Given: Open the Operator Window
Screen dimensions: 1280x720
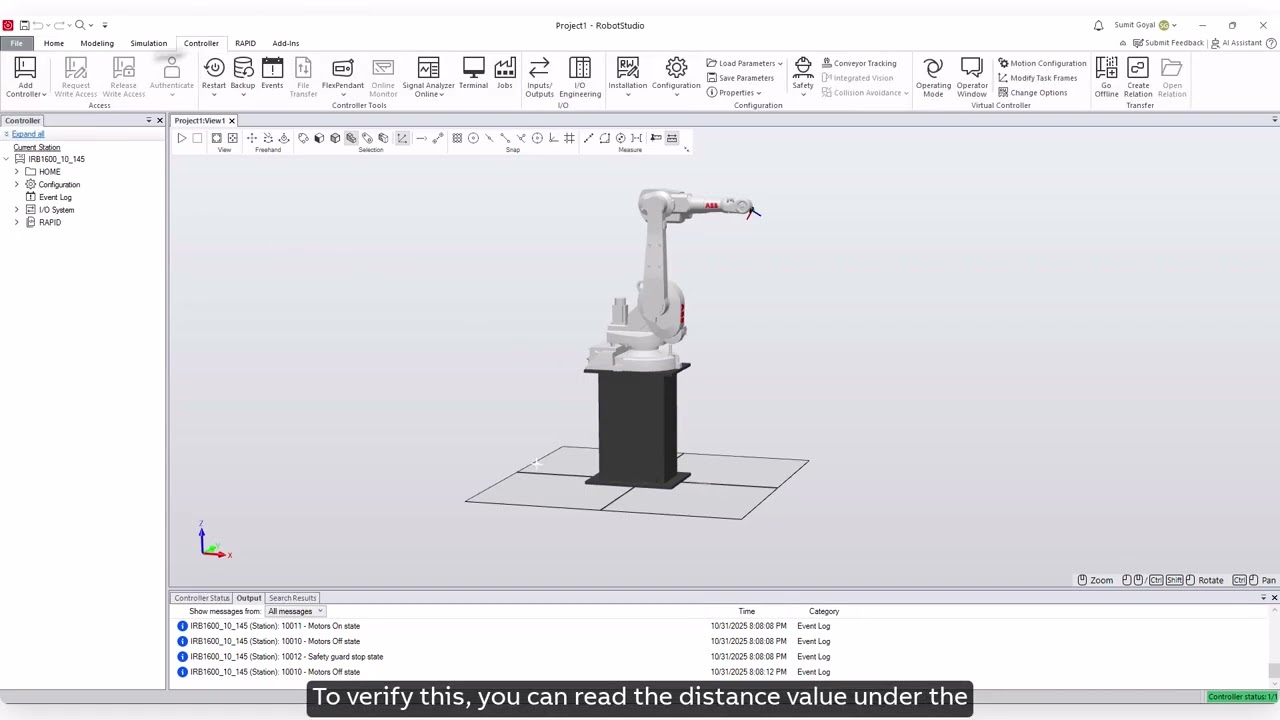Looking at the screenshot, I should tap(972, 77).
